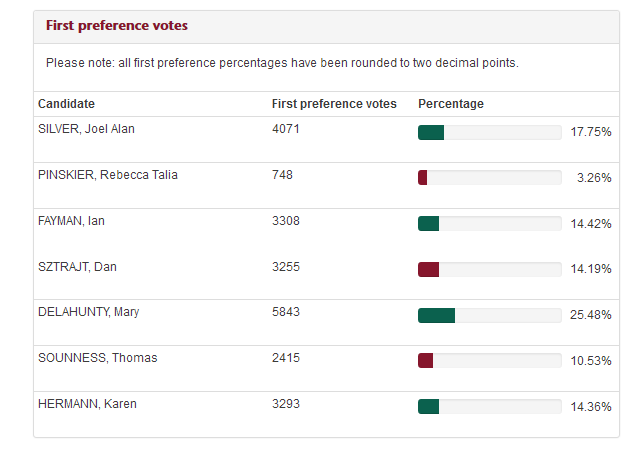Click the Percentage column header
Viewport: 643px width, 450px height.
(x=450, y=104)
